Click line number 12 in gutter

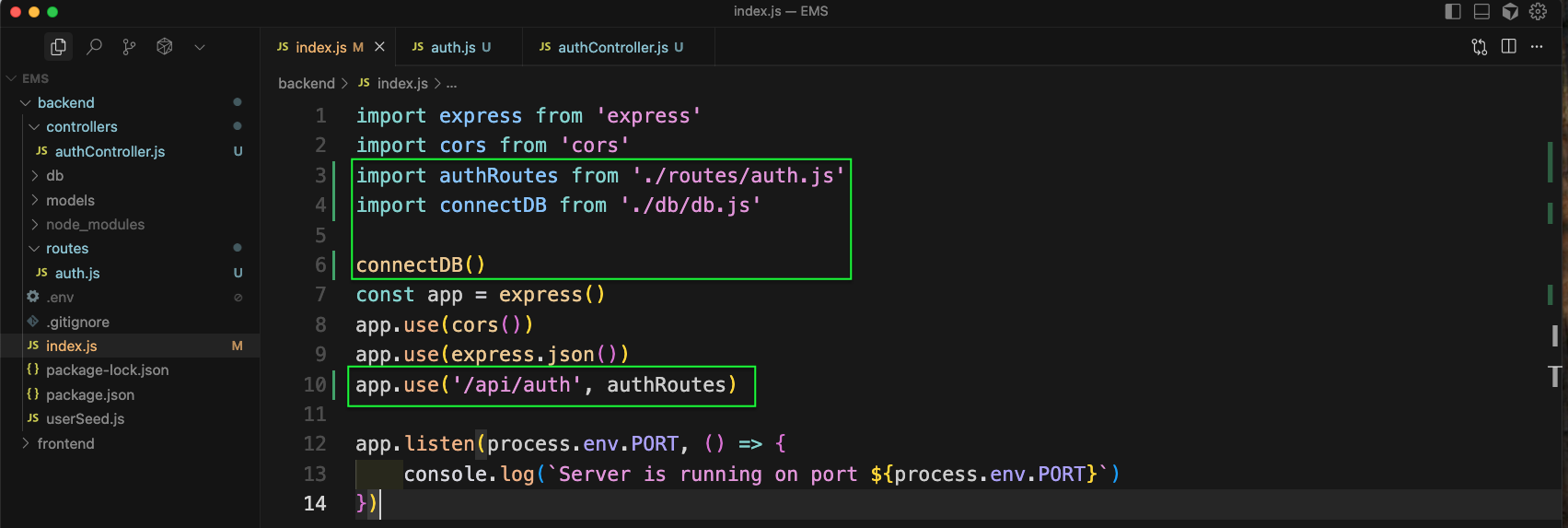coord(315,444)
